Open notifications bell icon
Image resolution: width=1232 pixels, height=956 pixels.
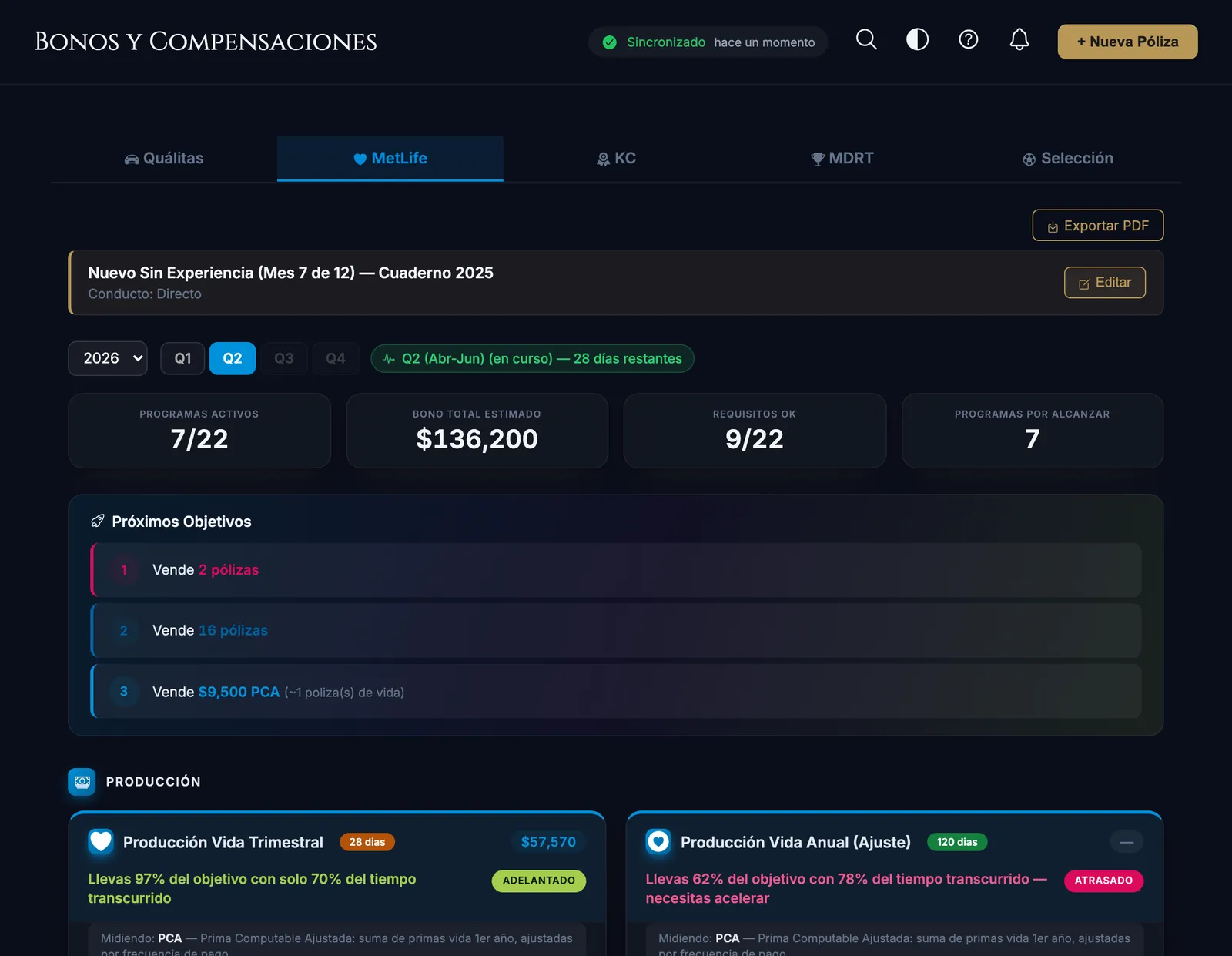(1019, 40)
